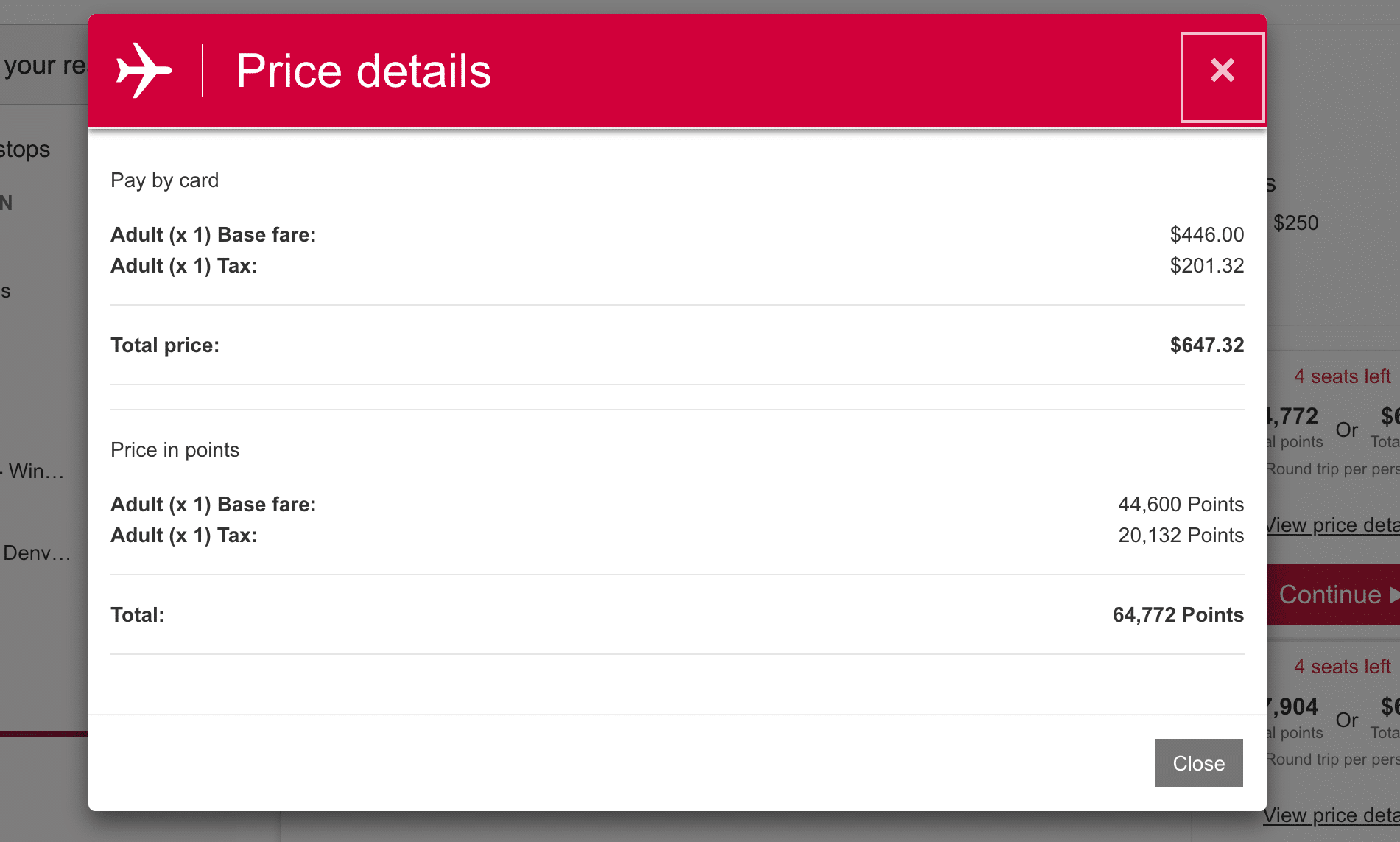Click the Total price label
1400x842 pixels.
165,345
